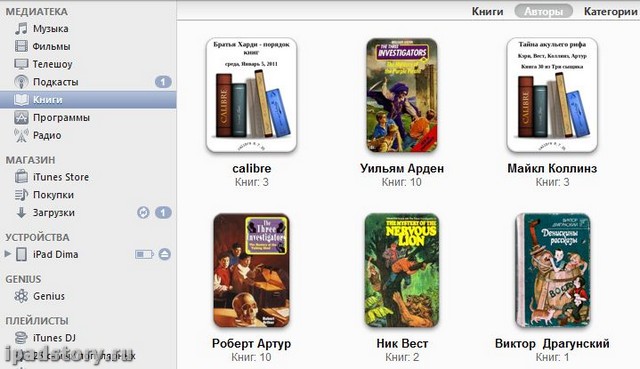Select the Книги book icon
This screenshot has width=640, height=369.
[21, 100]
